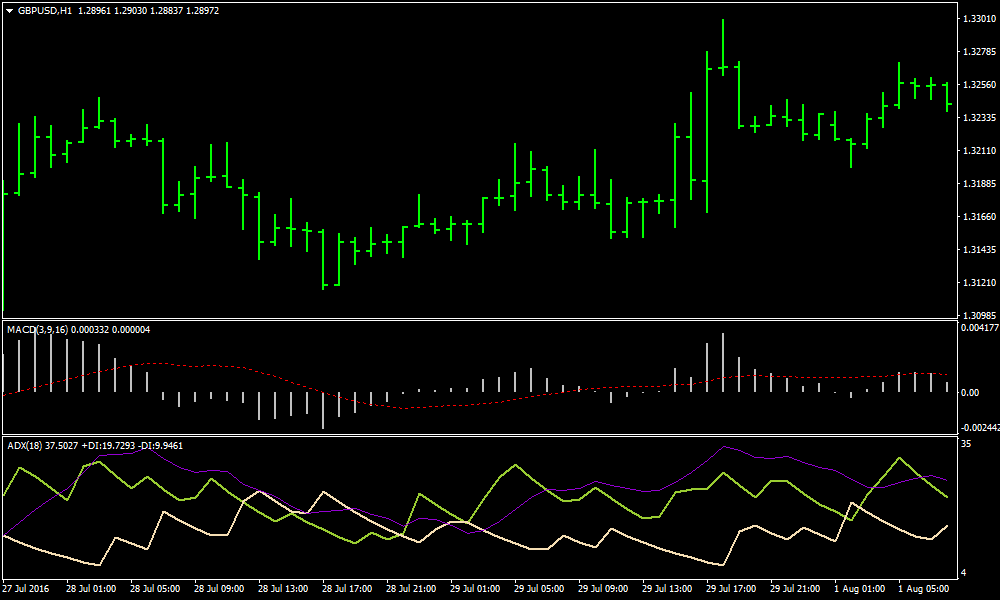Click the 27 Jul 2016 date label
This screenshot has height=600, width=1000.
(27, 587)
